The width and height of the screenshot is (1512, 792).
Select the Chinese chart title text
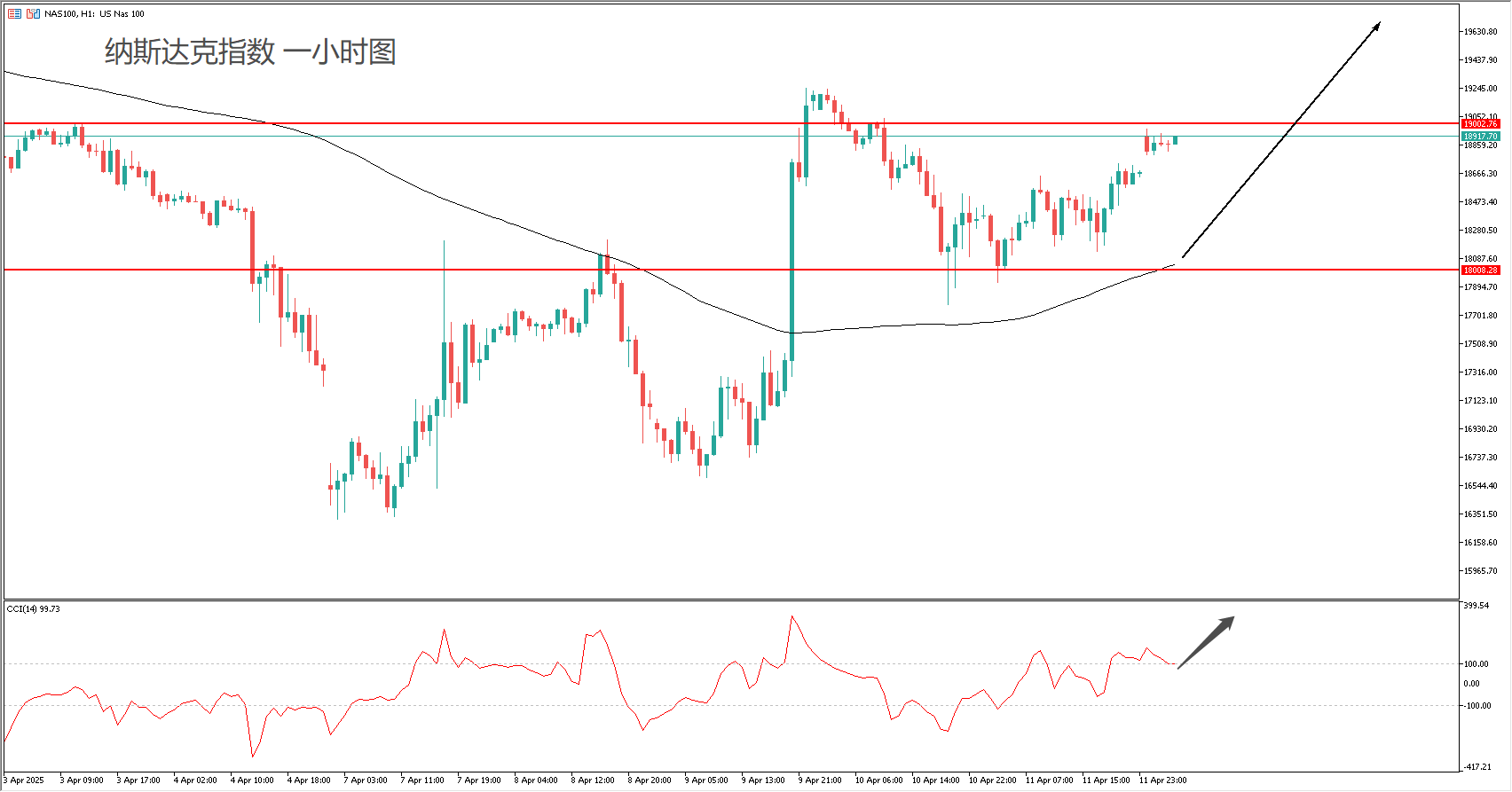250,51
